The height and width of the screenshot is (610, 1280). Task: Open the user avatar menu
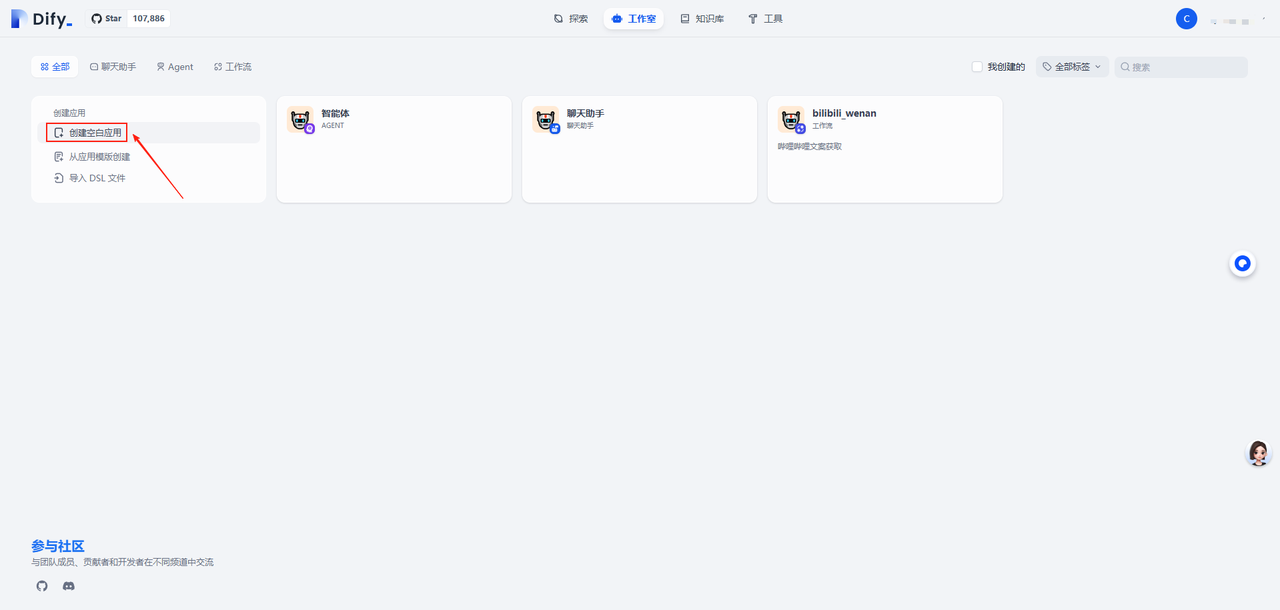(1186, 19)
